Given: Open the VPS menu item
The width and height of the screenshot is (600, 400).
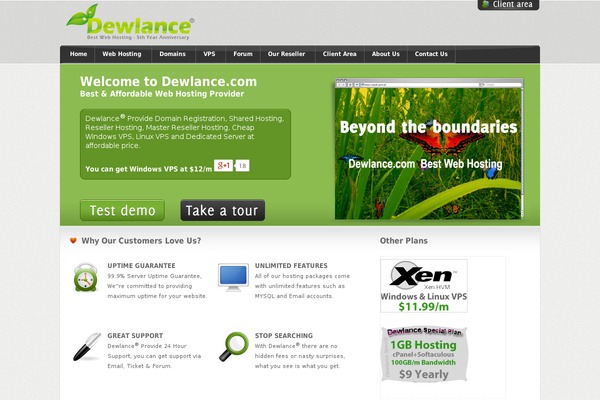Looking at the screenshot, I should (209, 54).
